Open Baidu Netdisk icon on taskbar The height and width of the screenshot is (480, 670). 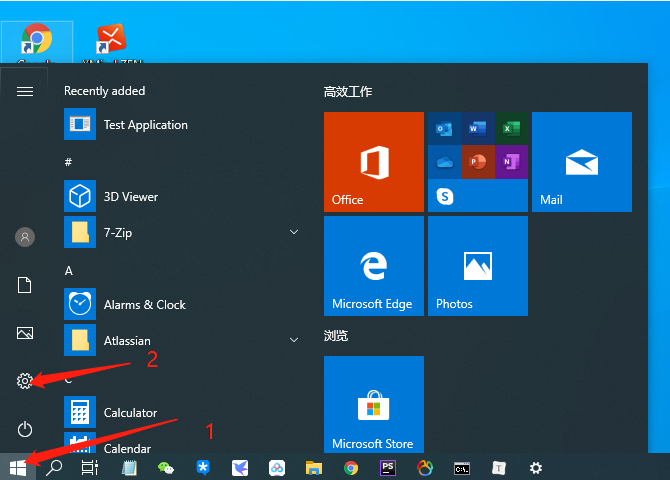coord(277,468)
